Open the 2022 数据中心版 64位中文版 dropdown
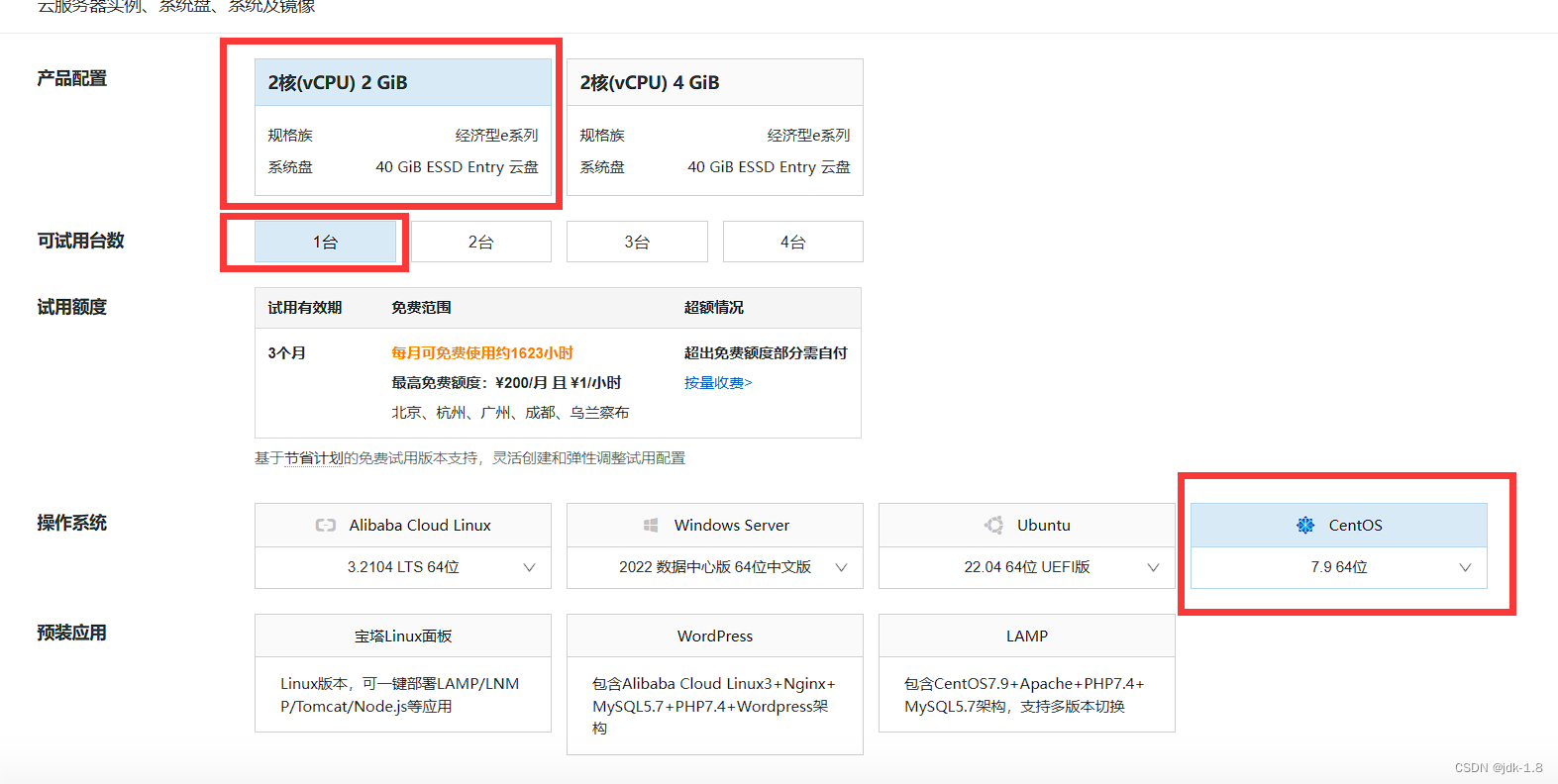Screen dimensions: 1558x784 pos(714,567)
